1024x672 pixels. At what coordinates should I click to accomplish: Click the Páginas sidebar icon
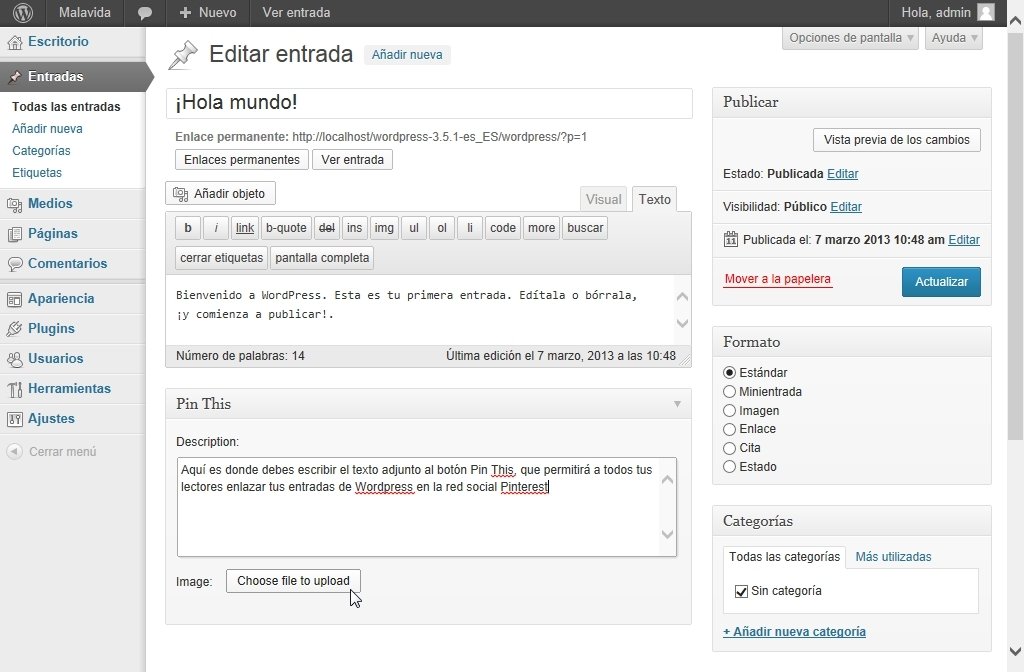[14, 234]
